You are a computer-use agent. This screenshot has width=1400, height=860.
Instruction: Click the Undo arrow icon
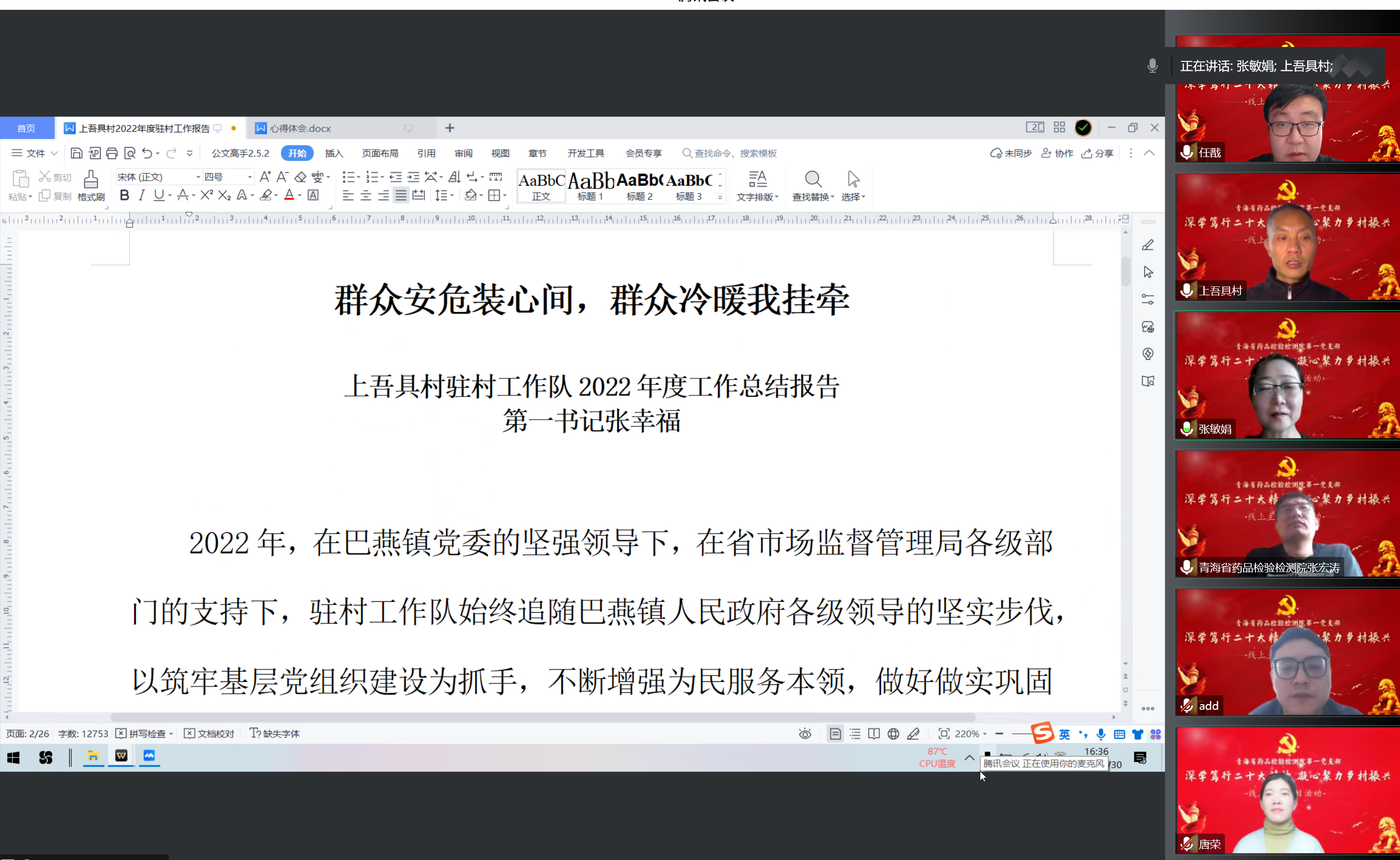[147, 153]
